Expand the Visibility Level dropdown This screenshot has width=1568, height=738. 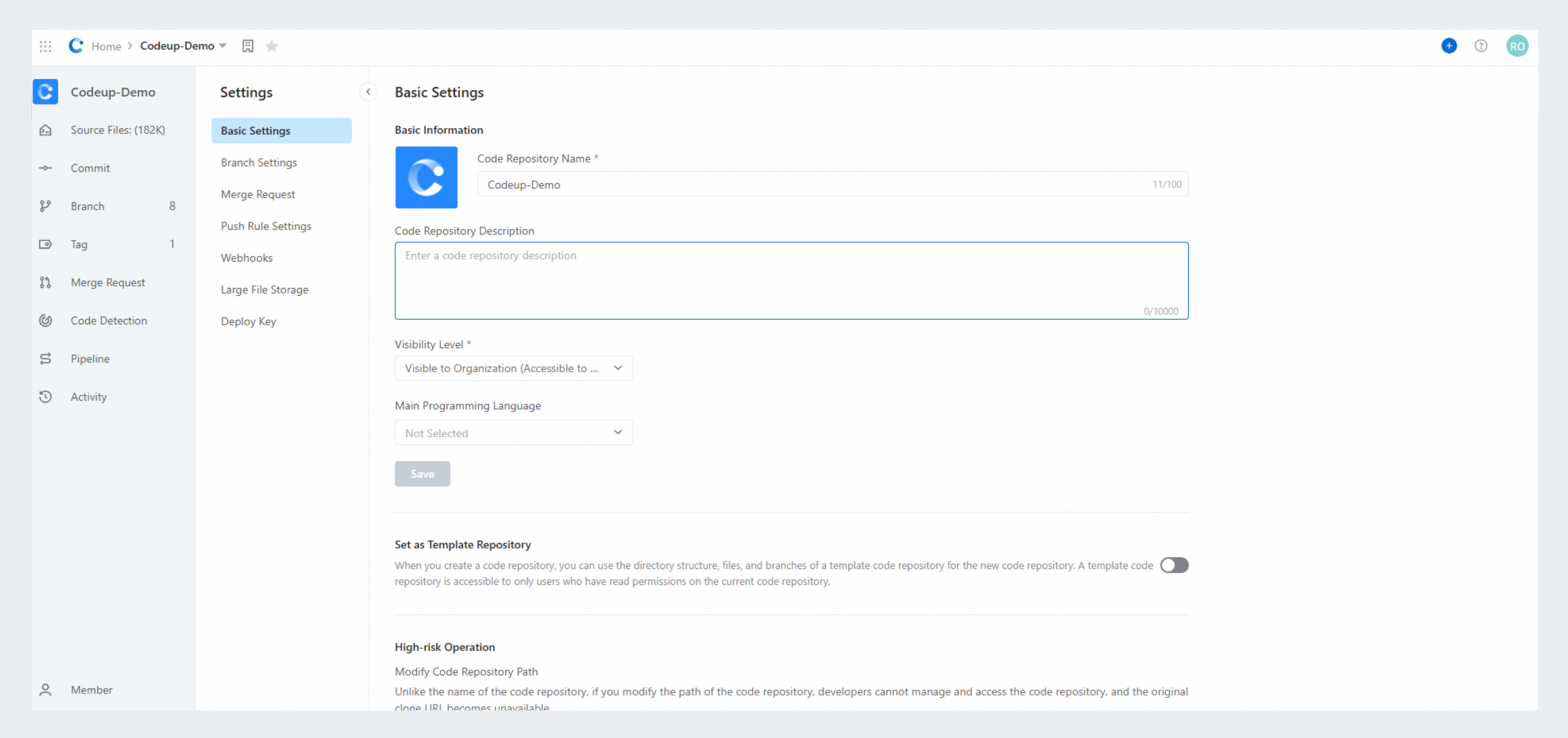[513, 368]
